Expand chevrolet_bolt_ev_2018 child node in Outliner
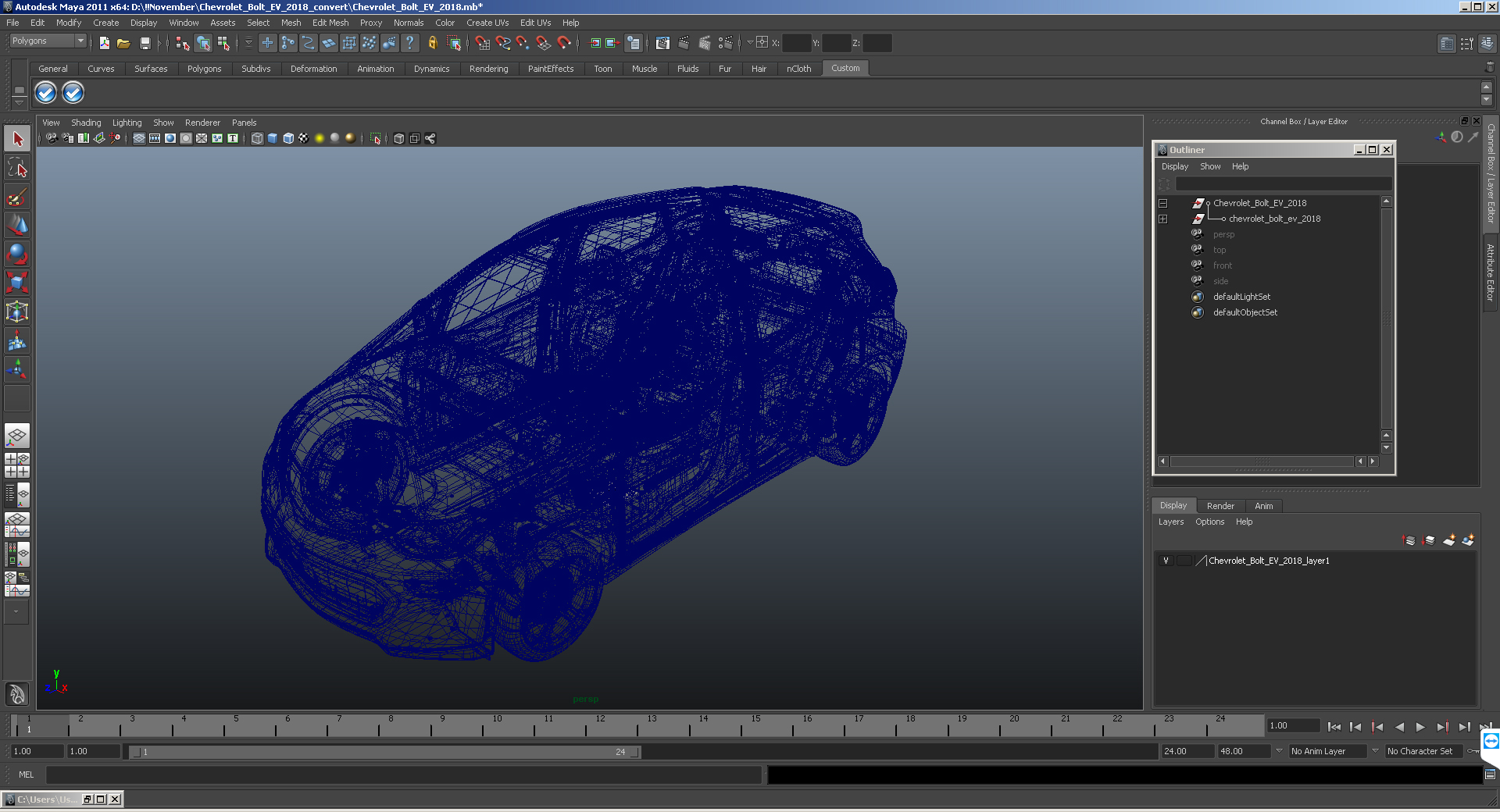The width and height of the screenshot is (1500, 812). [1162, 219]
